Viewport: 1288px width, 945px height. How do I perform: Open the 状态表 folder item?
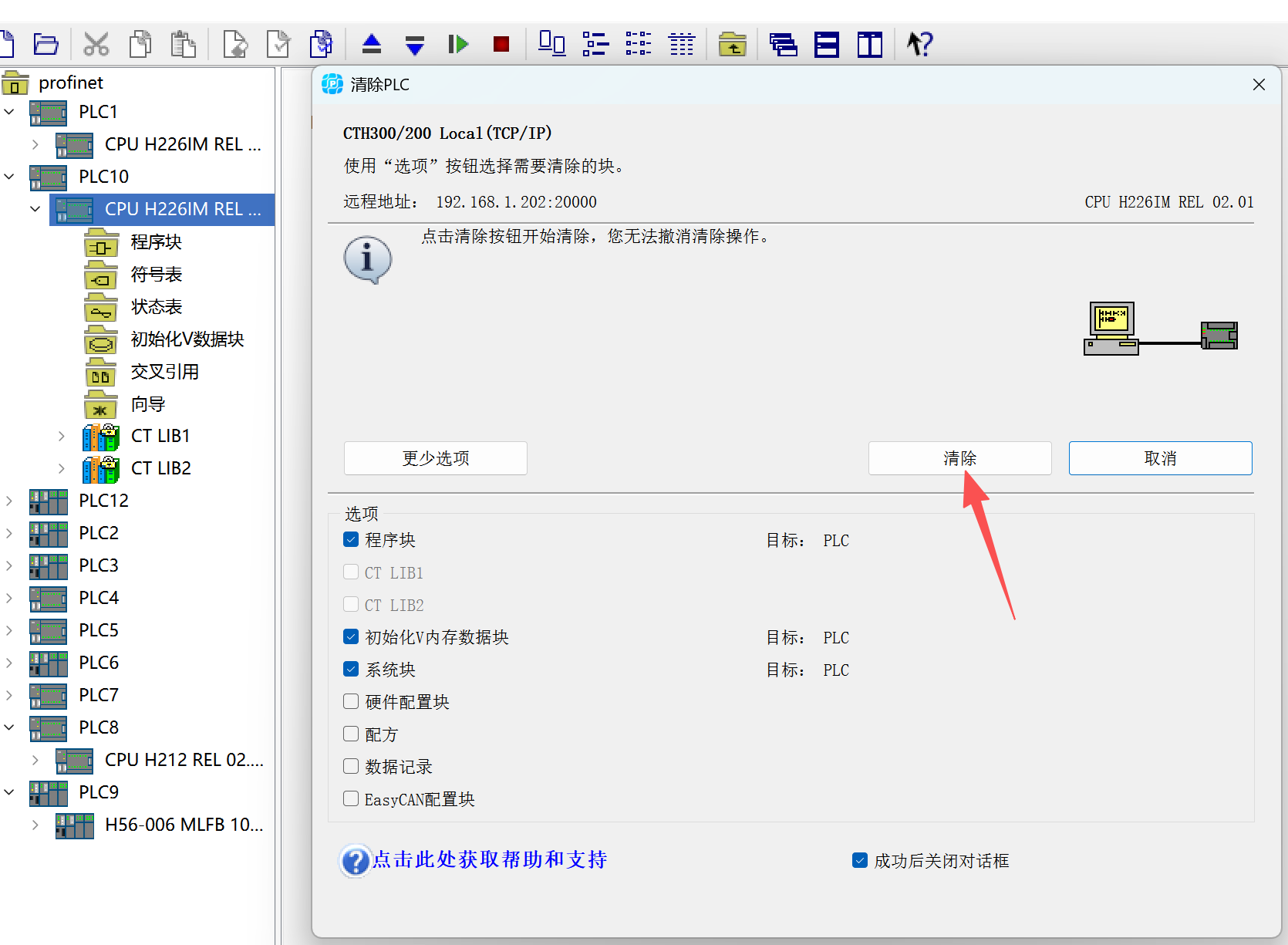[157, 307]
